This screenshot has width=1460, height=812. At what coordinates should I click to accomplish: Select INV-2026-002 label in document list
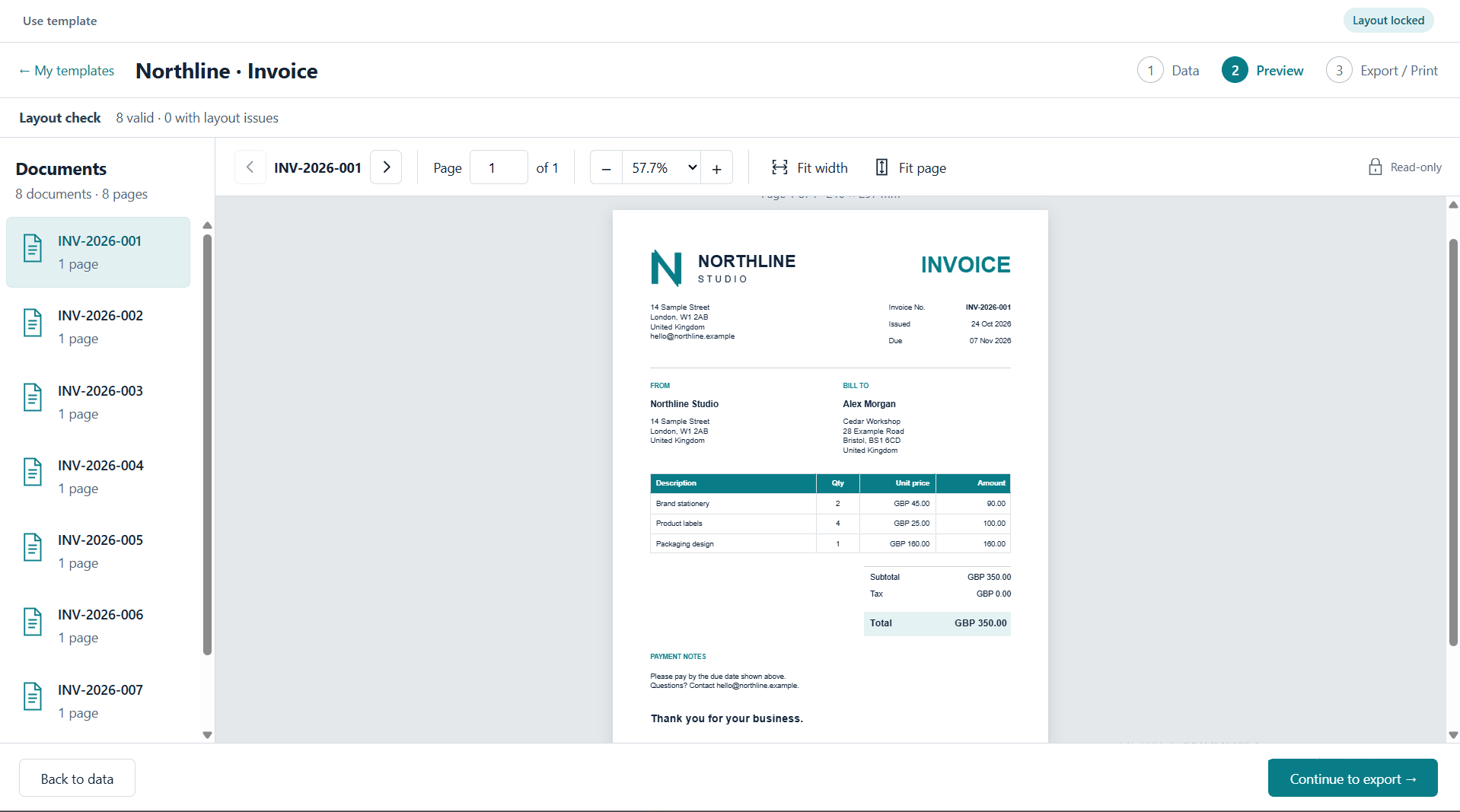click(100, 316)
